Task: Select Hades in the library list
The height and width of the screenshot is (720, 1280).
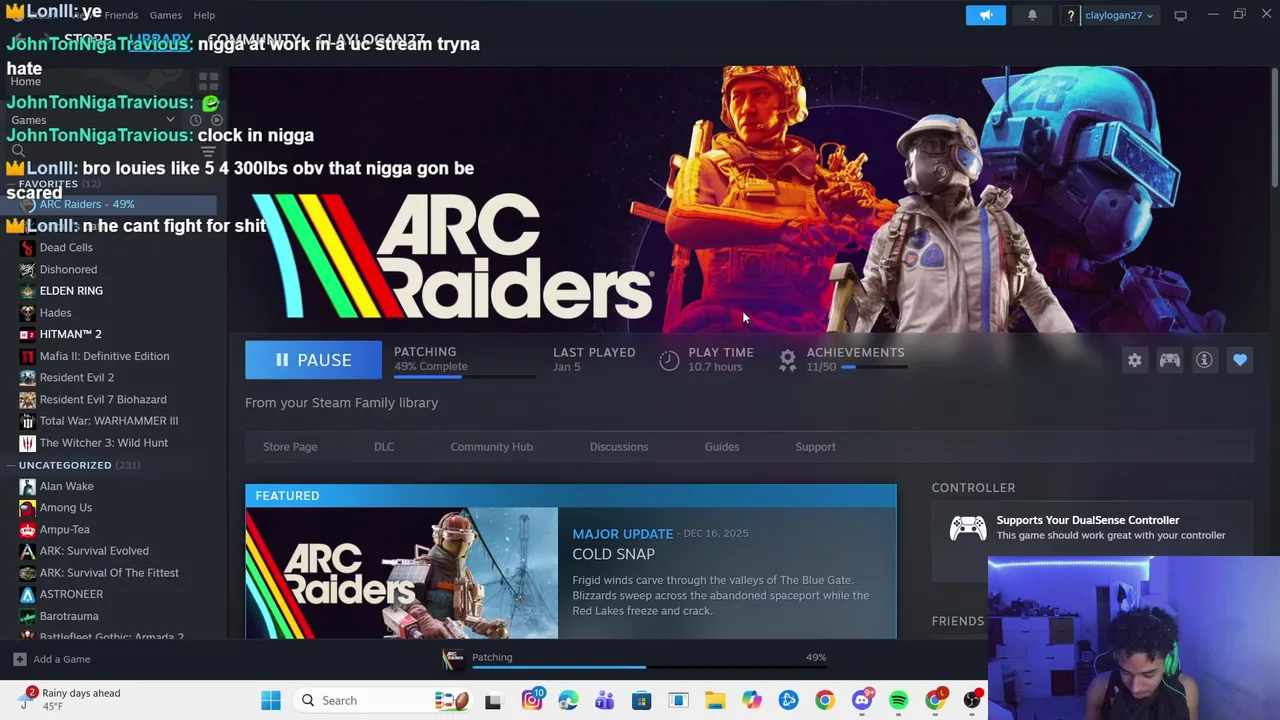Action: coord(55,313)
